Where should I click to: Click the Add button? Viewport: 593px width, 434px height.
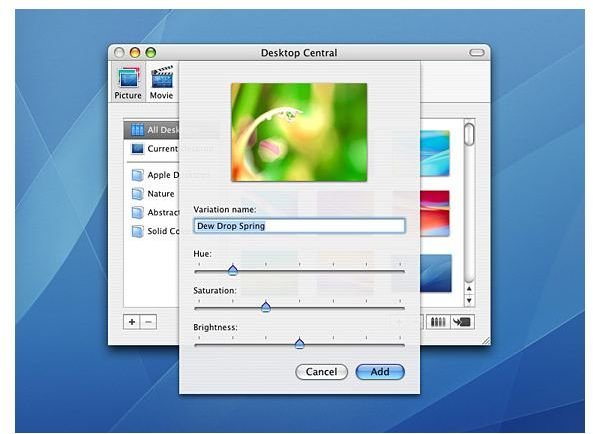[x=380, y=372]
